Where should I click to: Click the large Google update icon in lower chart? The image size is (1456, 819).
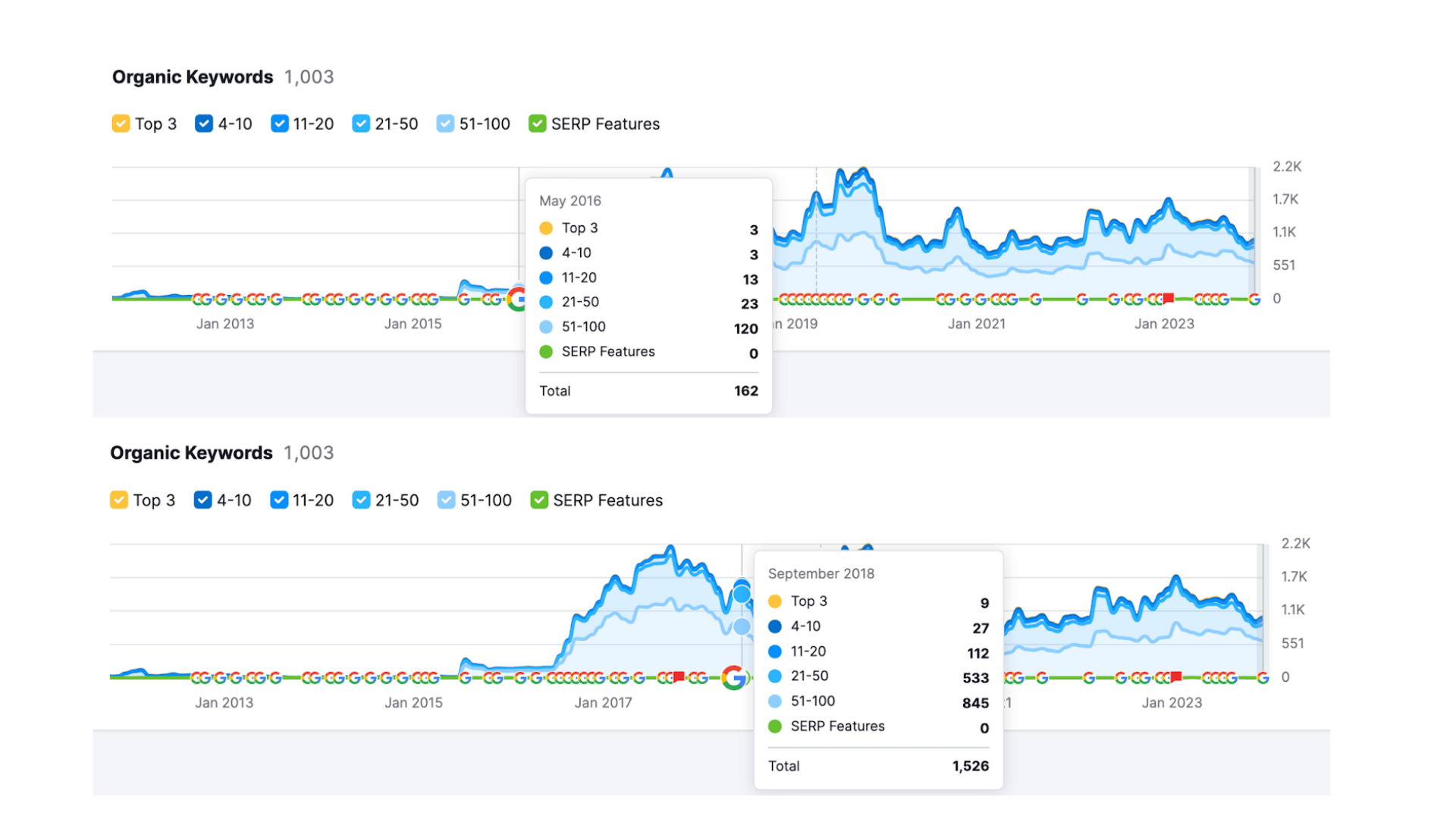734,677
